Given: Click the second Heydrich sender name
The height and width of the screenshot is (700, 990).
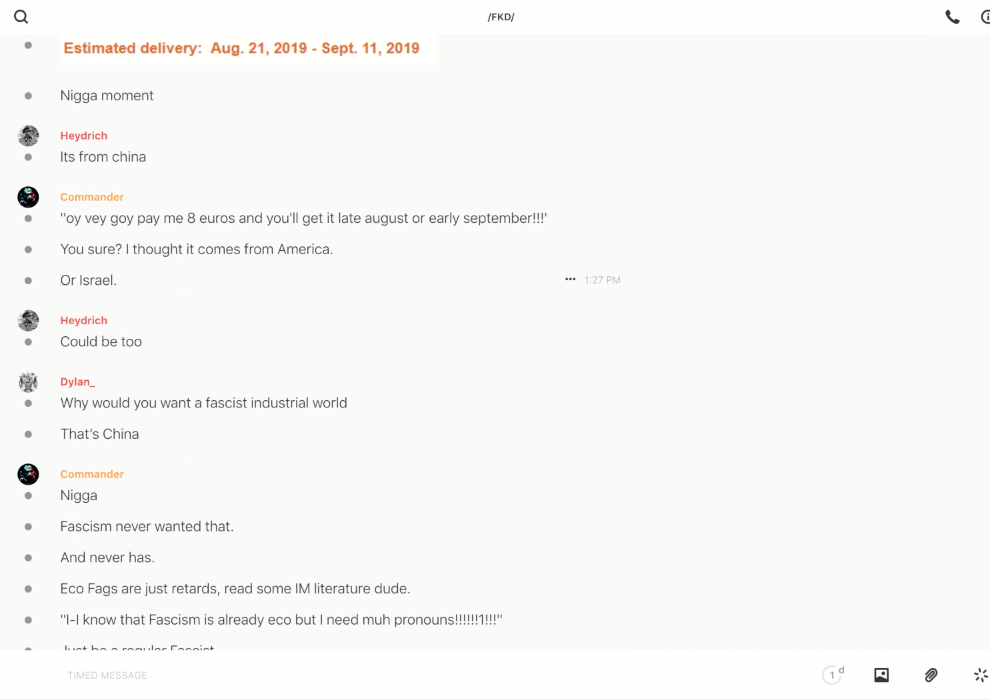Looking at the screenshot, I should coord(83,320).
